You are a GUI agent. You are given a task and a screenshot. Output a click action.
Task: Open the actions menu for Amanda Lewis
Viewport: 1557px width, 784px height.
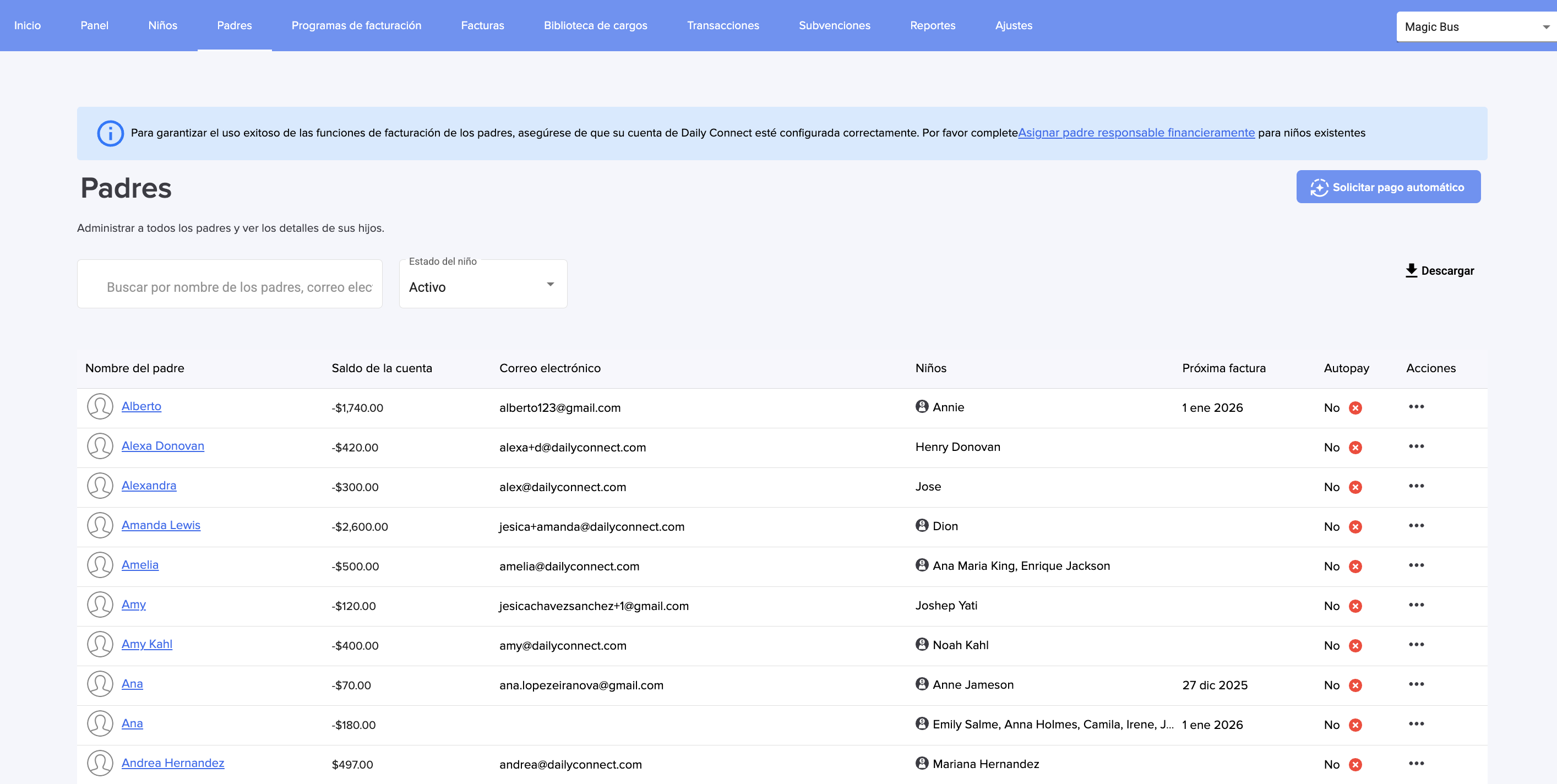point(1416,525)
